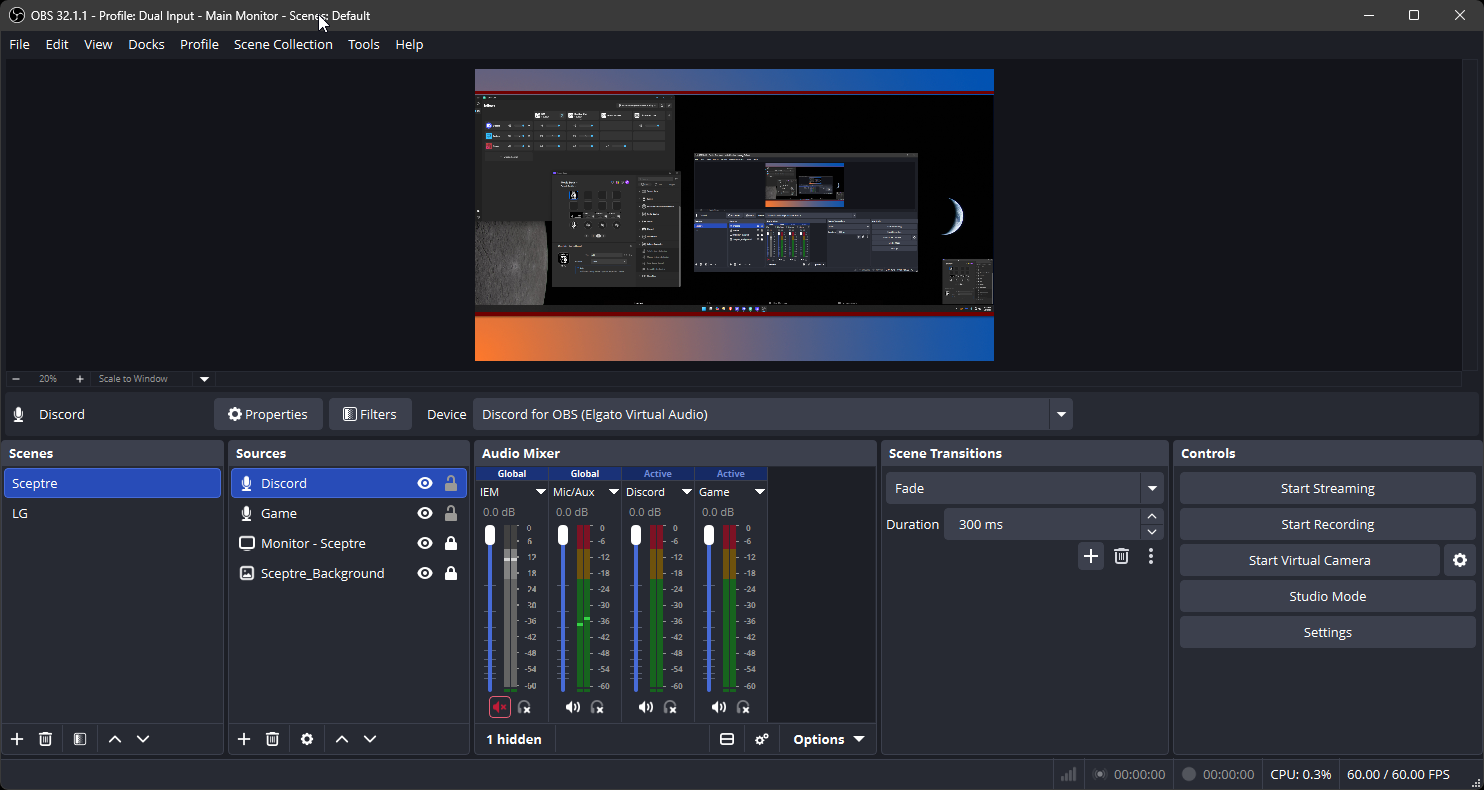Remove selected source with trash icon
This screenshot has height=790, width=1484.
272,739
